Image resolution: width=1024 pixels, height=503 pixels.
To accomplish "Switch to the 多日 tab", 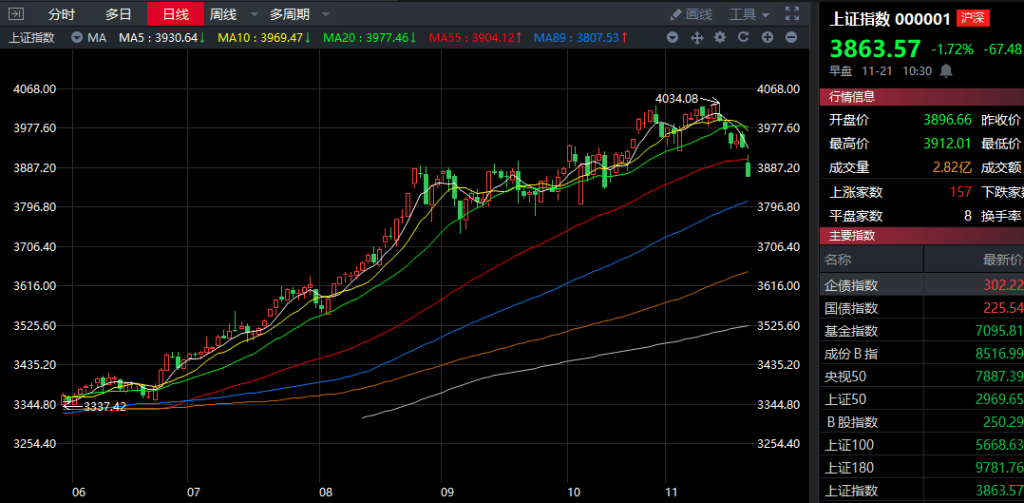I will [119, 14].
